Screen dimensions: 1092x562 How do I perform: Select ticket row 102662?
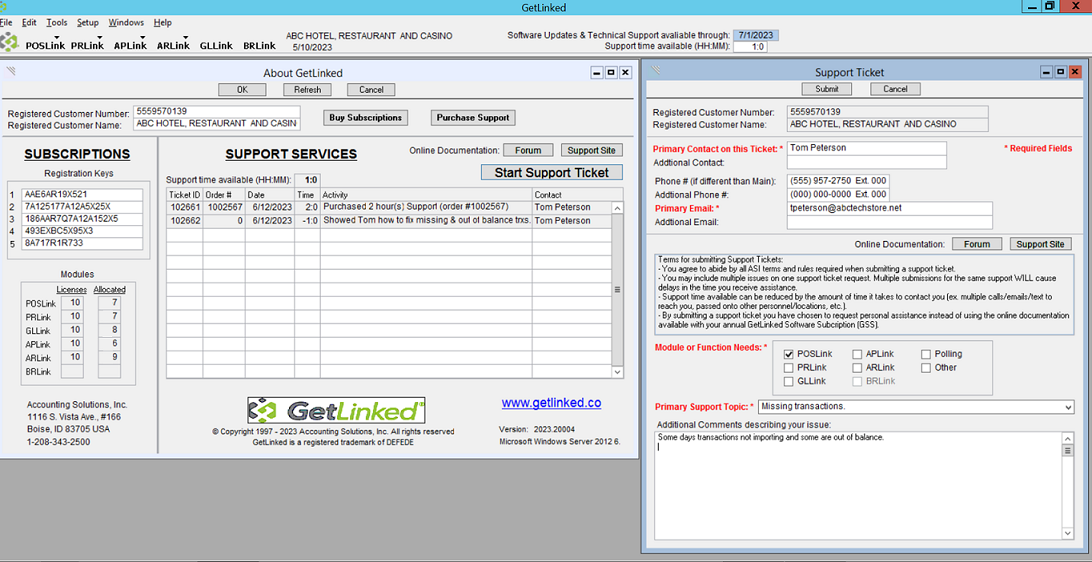[389, 221]
